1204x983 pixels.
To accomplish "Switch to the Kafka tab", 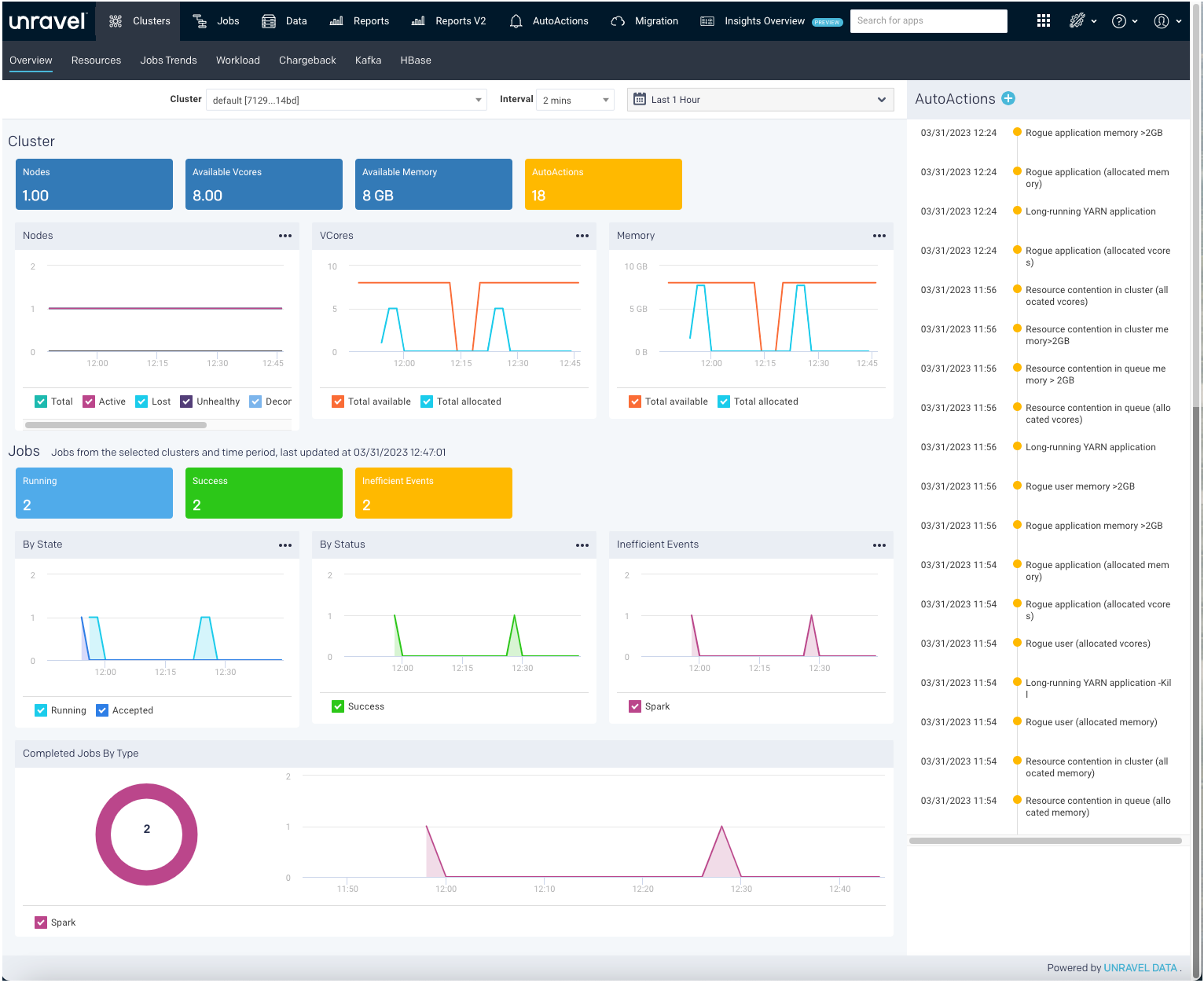I will pyautogui.click(x=368, y=61).
